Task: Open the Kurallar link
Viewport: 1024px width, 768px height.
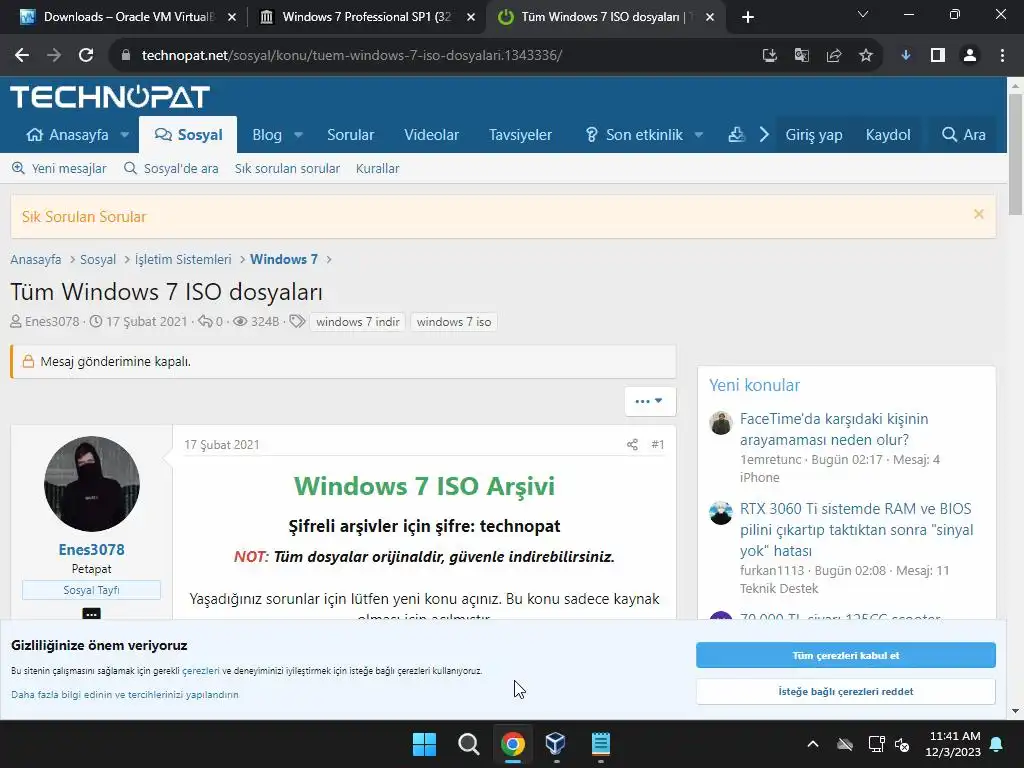Action: click(x=377, y=168)
